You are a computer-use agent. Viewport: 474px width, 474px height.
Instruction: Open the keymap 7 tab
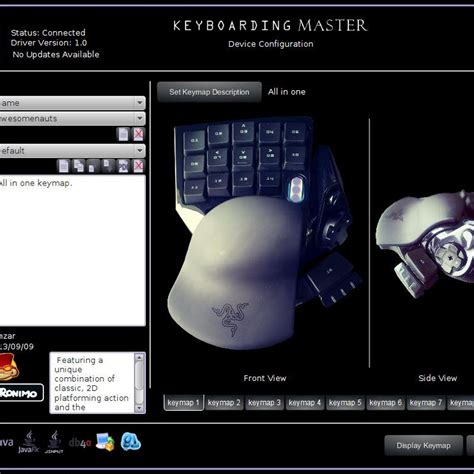426,403
